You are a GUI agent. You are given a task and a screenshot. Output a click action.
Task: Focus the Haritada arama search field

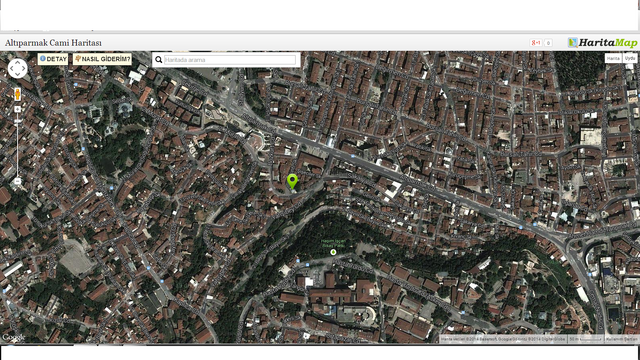pyautogui.click(x=230, y=60)
